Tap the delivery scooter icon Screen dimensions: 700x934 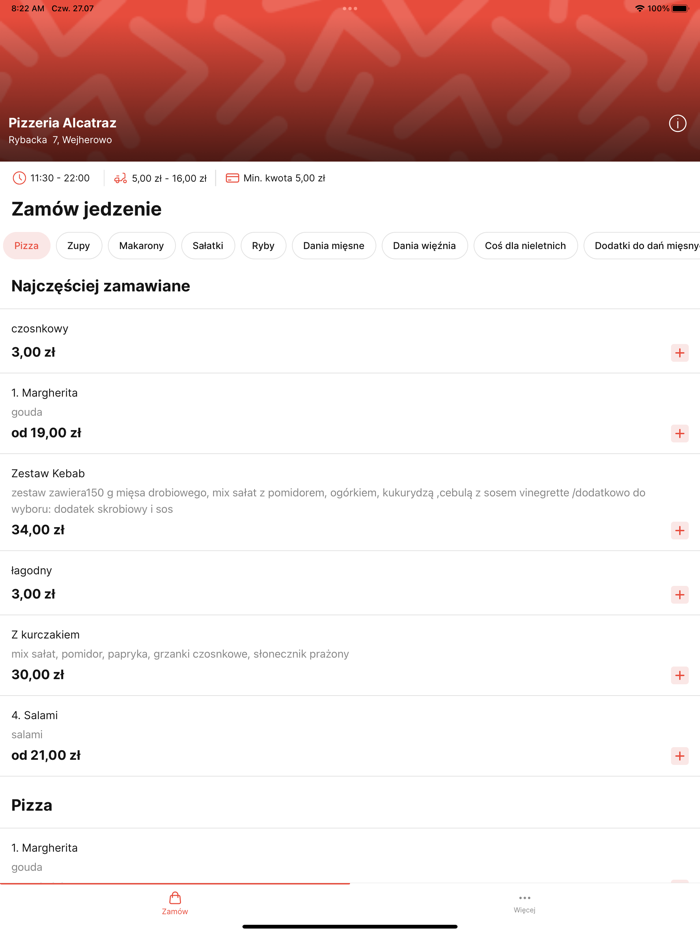(120, 178)
